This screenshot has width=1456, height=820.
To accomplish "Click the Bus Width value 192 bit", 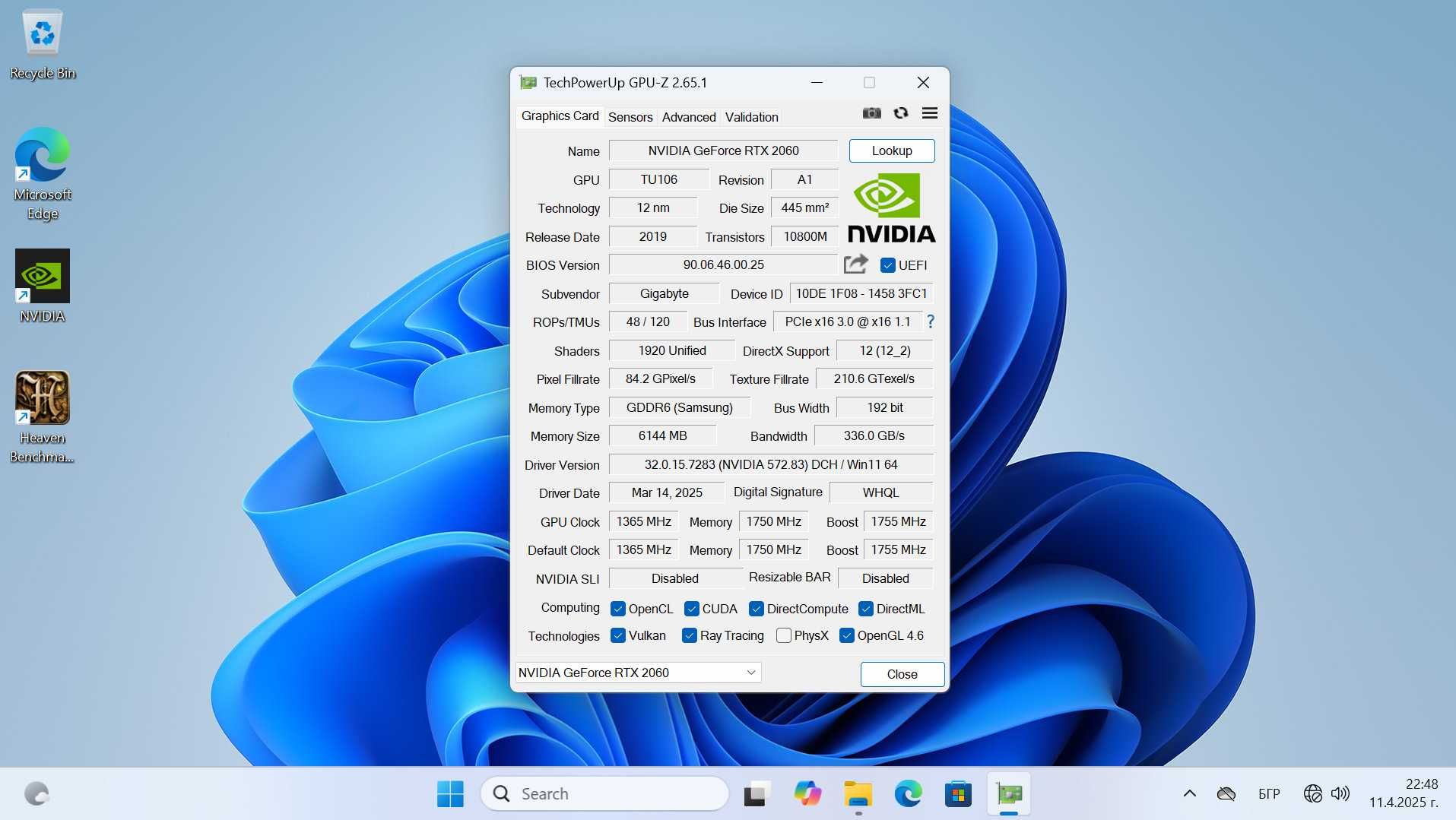I will click(884, 407).
